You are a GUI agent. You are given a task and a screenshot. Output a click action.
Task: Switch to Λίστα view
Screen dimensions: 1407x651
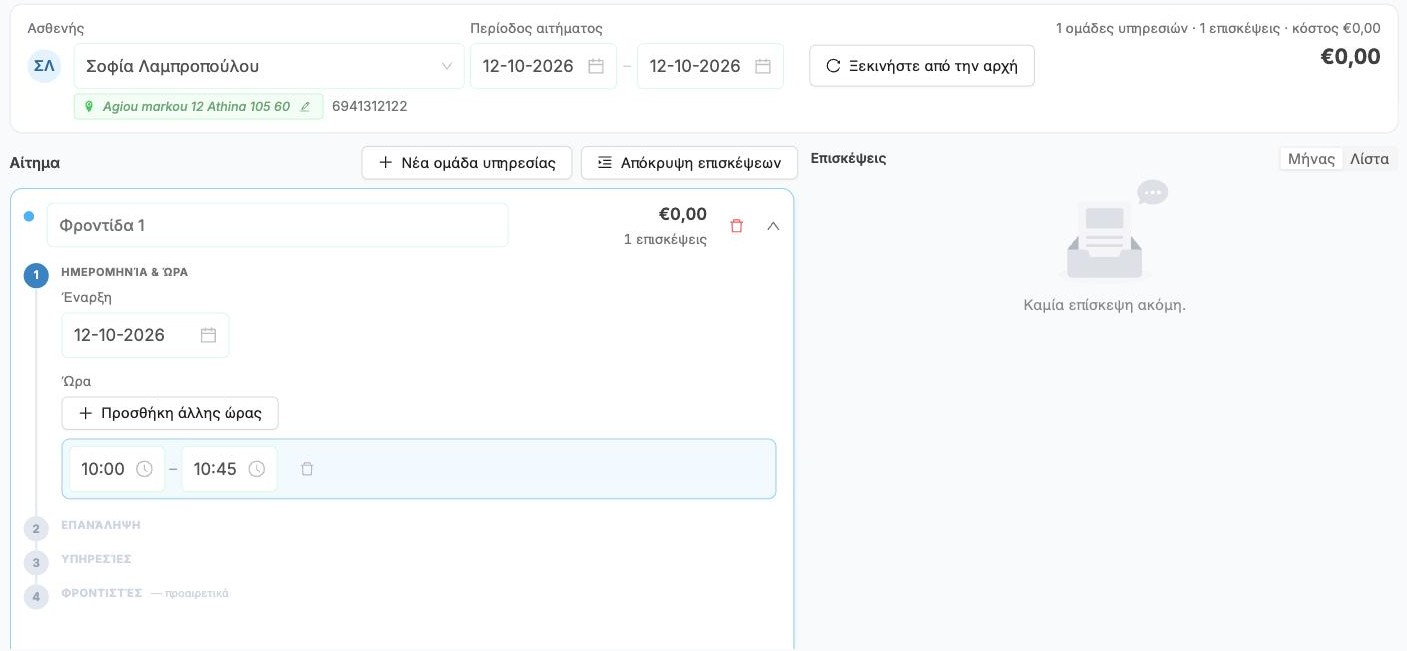[1369, 159]
